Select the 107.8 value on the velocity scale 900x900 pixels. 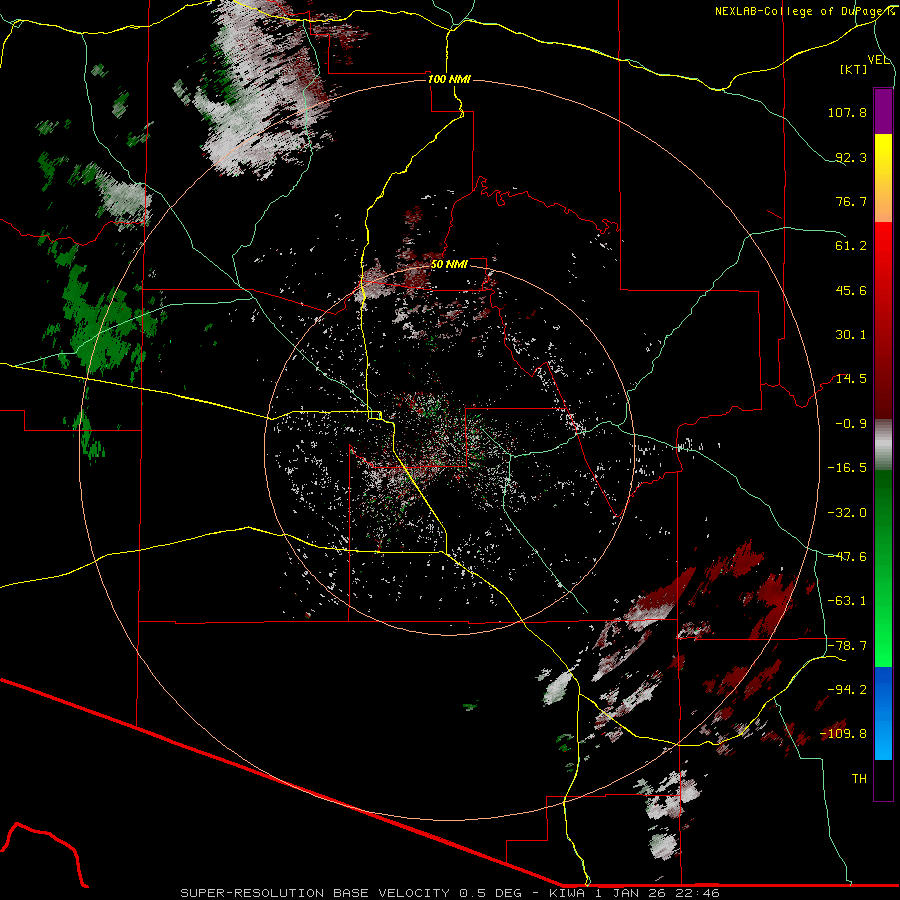pyautogui.click(x=847, y=112)
